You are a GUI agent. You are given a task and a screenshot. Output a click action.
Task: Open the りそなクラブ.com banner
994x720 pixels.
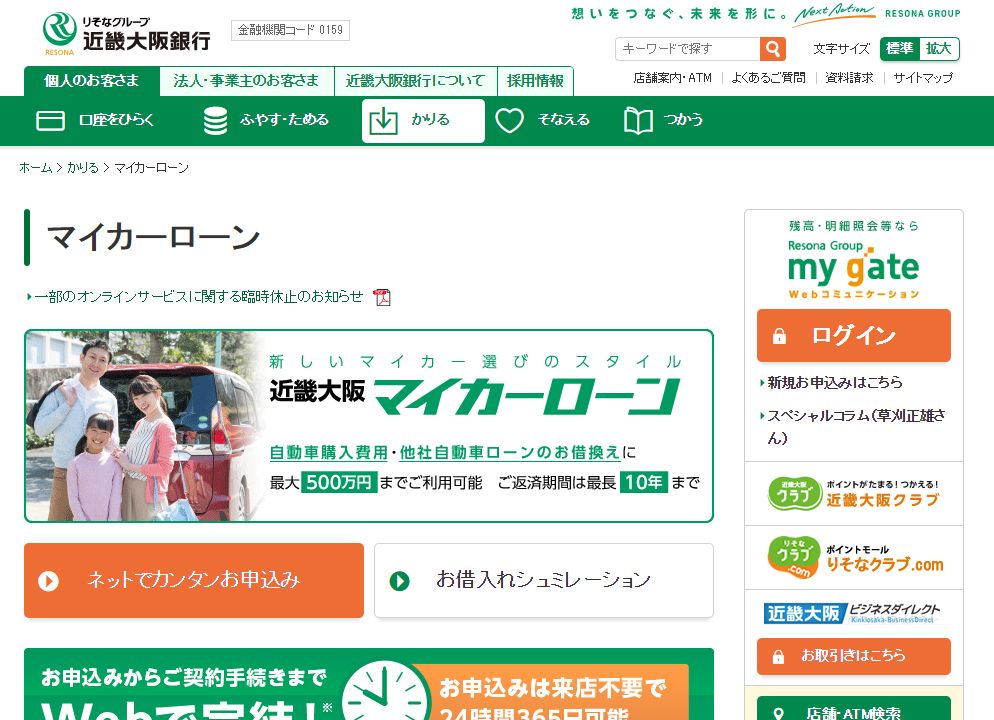coord(855,558)
